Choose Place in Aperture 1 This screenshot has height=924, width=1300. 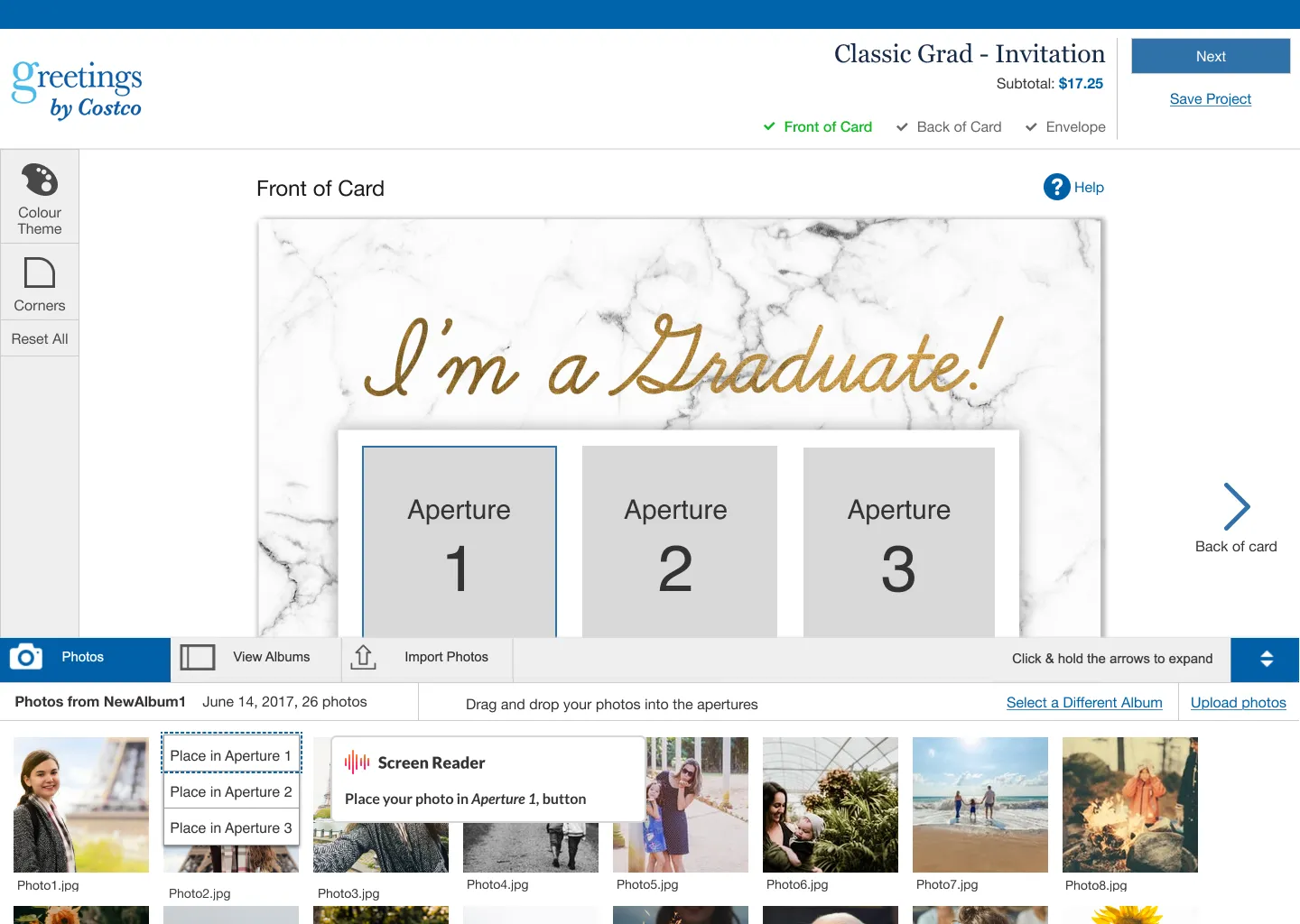(231, 755)
